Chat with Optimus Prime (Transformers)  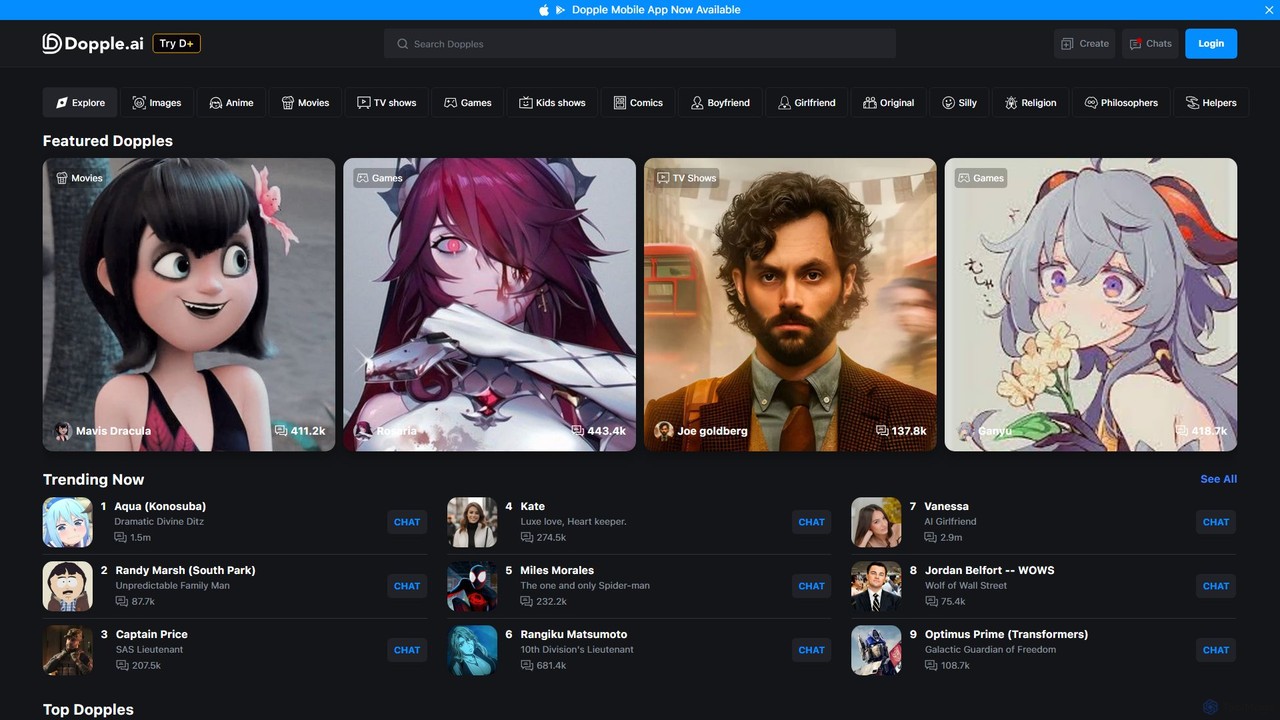coord(1216,650)
